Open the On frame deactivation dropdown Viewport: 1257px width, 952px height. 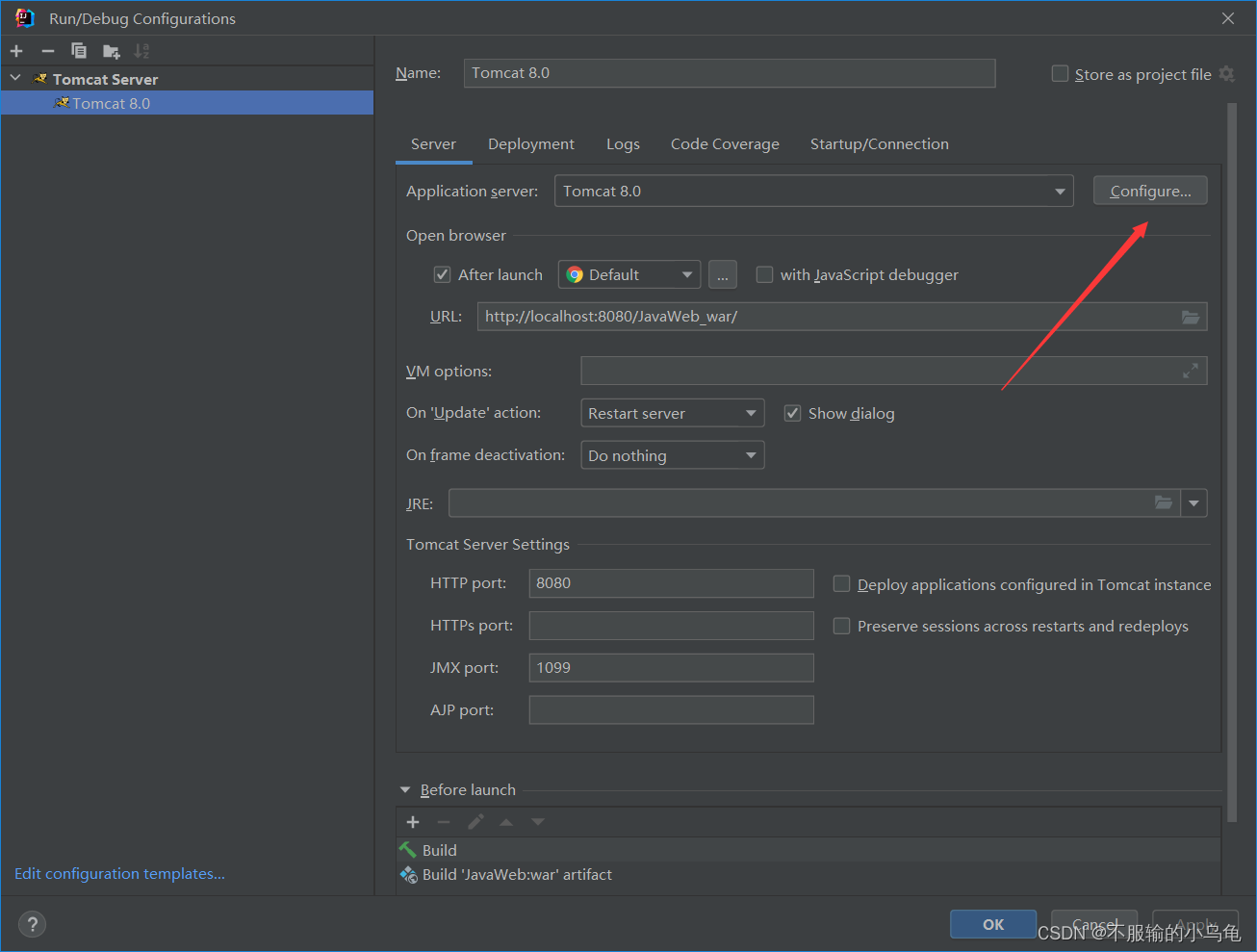coord(673,455)
